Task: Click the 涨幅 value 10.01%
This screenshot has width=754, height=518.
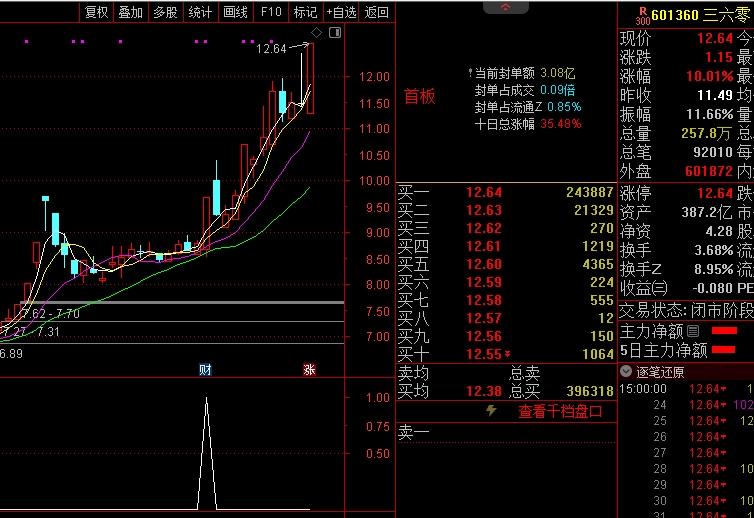Action: [709, 76]
